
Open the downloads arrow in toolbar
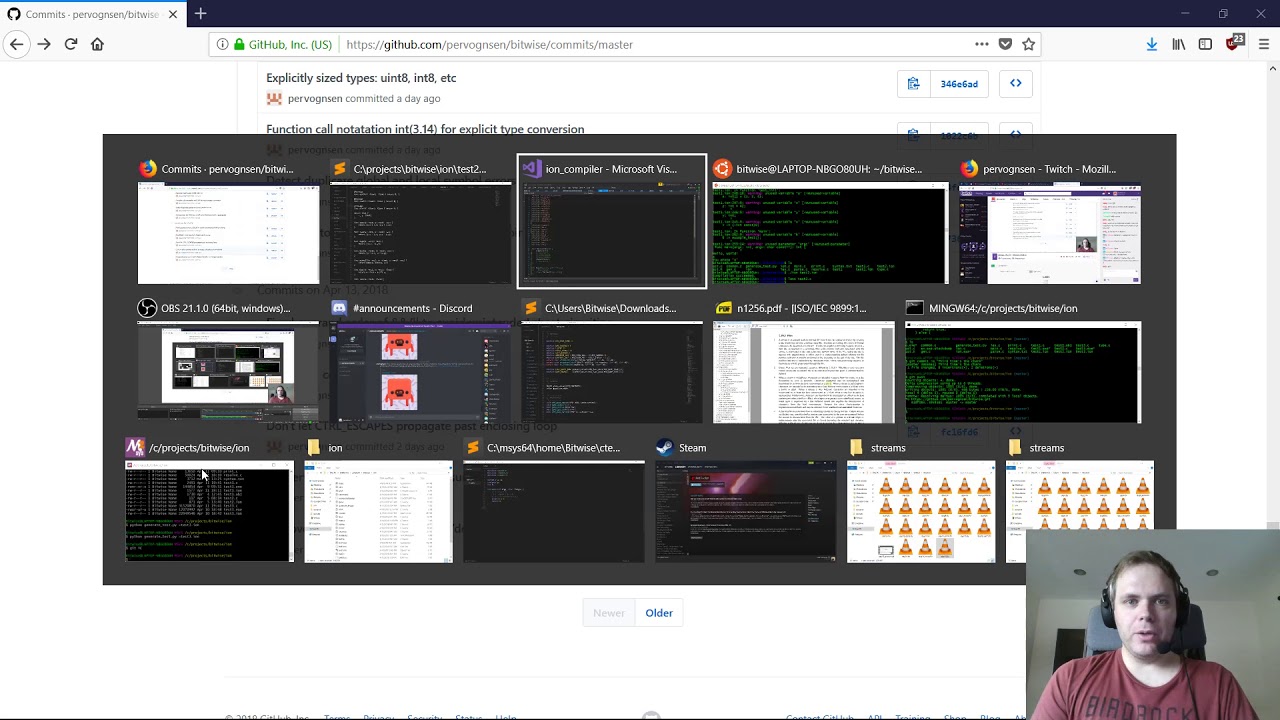[1152, 44]
